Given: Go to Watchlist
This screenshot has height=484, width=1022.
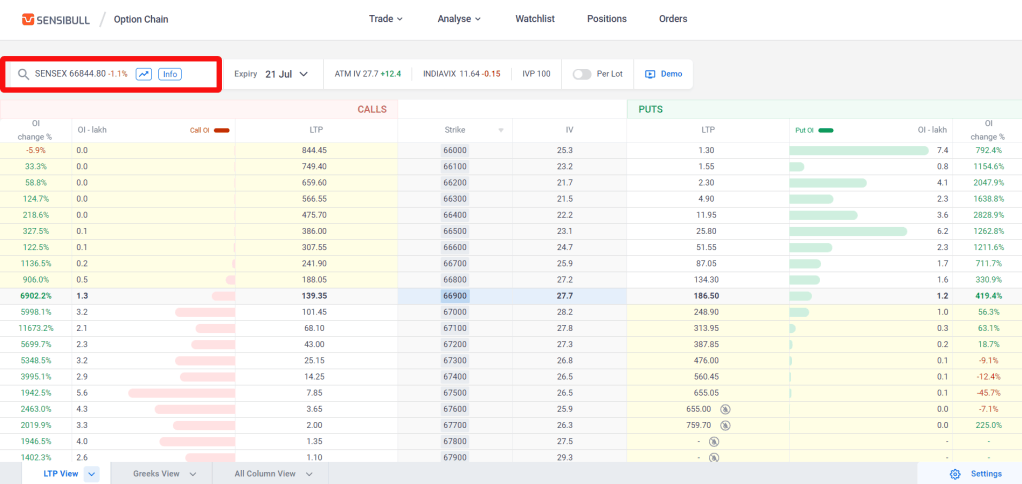Looking at the screenshot, I should tap(534, 19).
